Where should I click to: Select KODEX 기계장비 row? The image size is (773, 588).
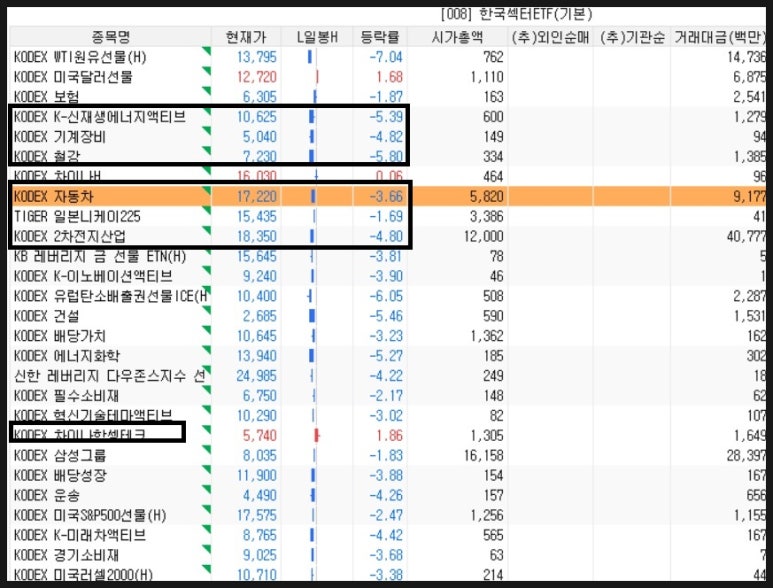click(387, 137)
